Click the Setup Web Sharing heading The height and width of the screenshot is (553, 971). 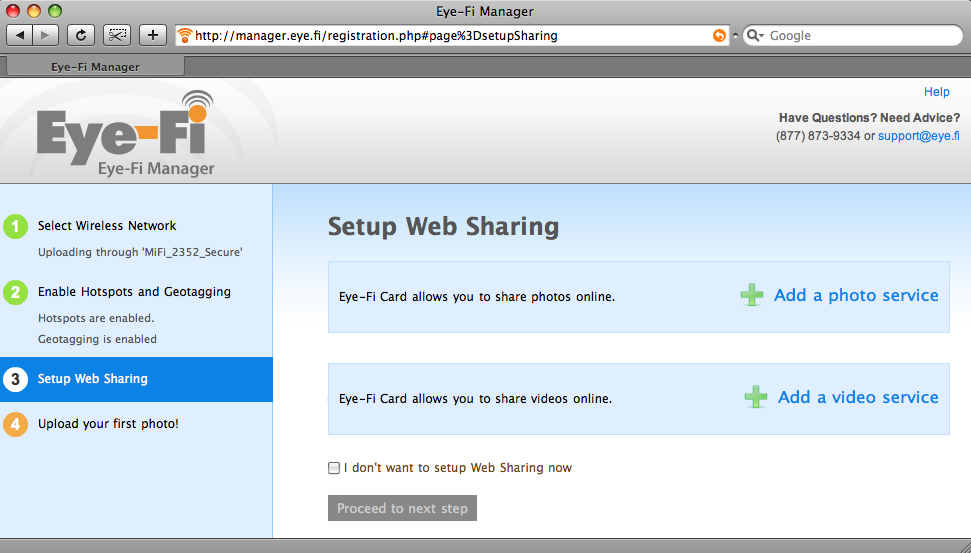pos(443,227)
